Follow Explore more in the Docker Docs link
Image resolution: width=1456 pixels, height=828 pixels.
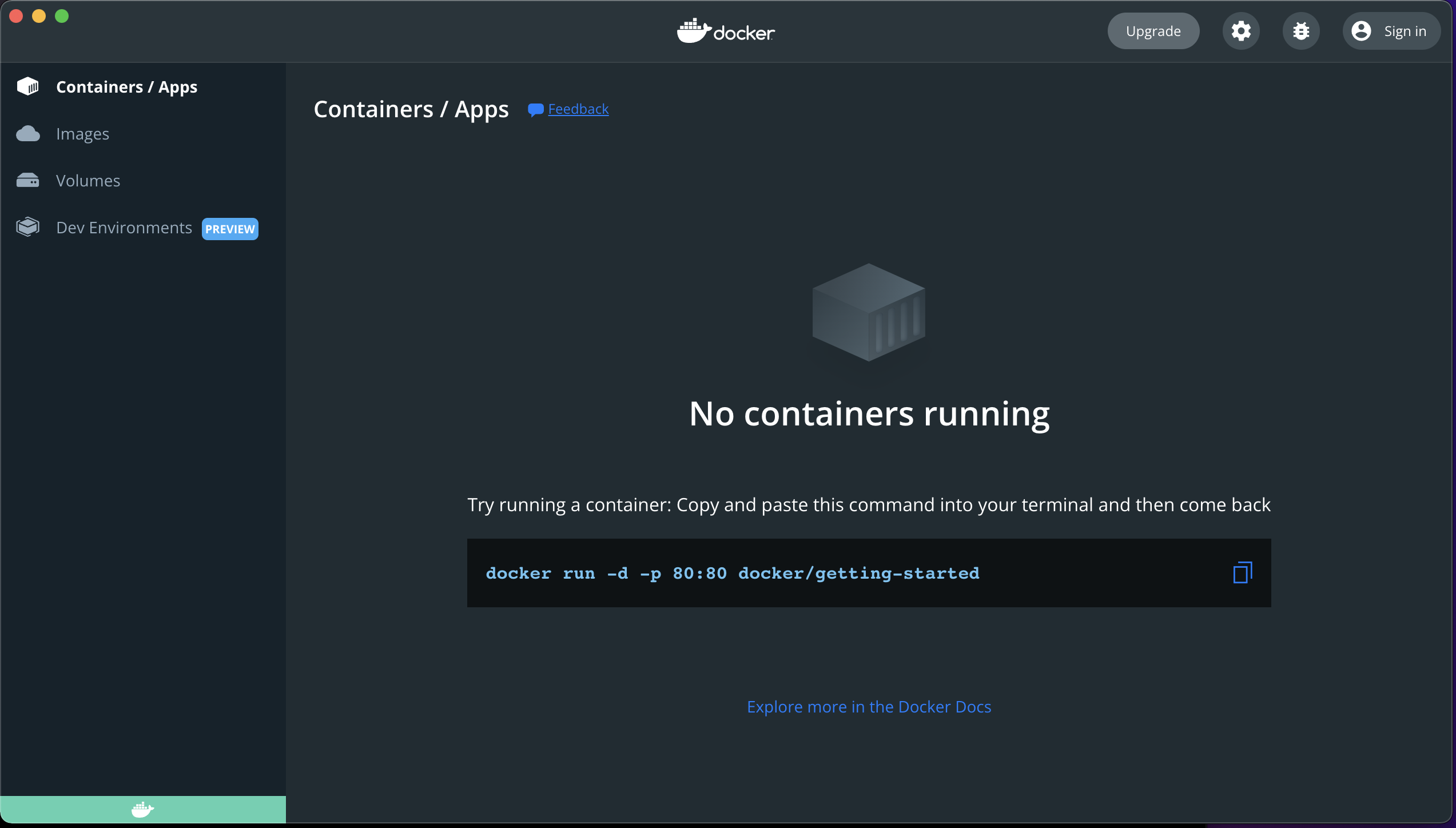(869, 707)
